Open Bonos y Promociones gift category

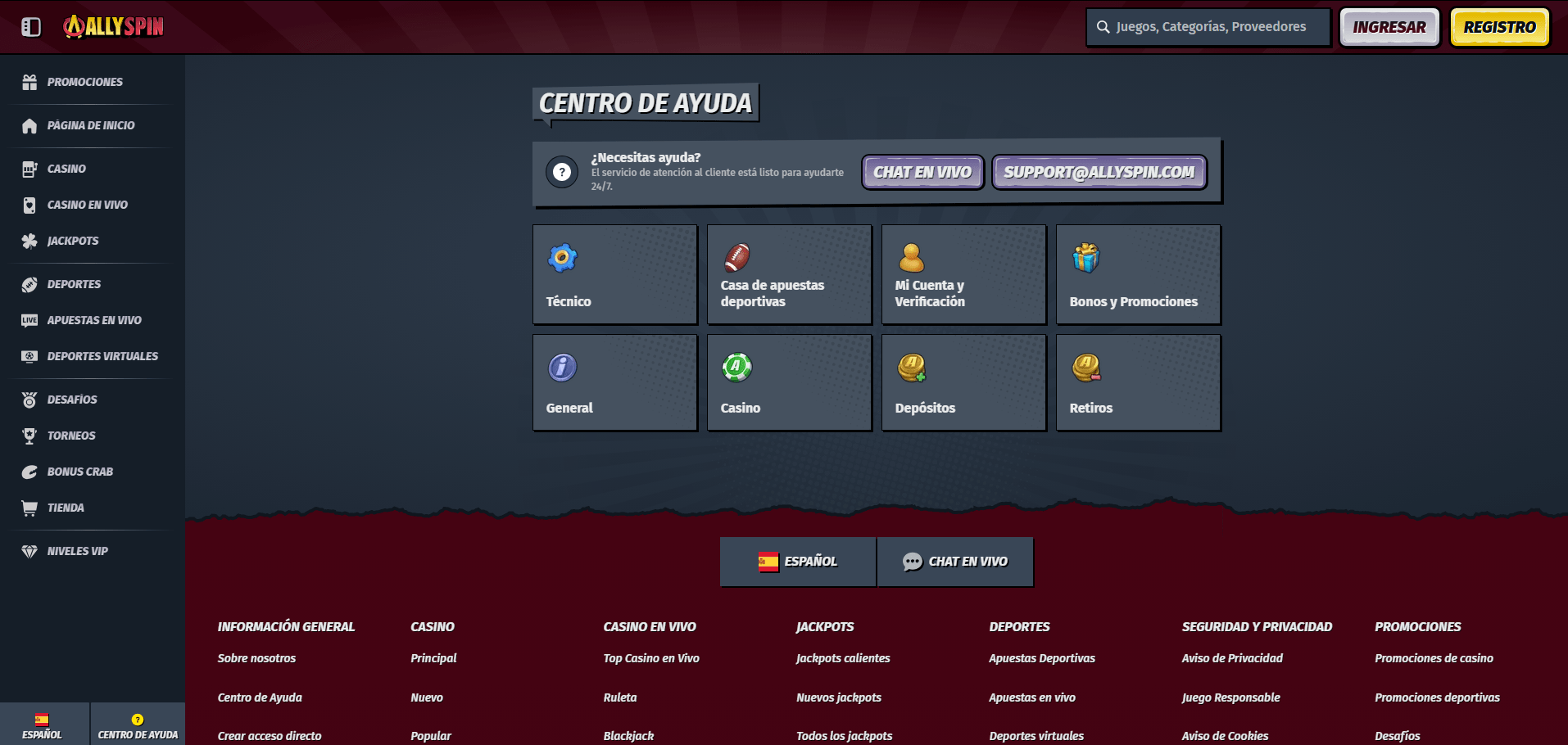click(1139, 274)
